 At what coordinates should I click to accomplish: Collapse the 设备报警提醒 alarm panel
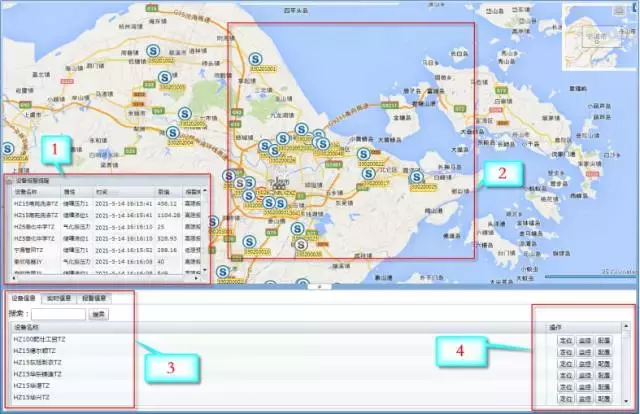click(9, 181)
